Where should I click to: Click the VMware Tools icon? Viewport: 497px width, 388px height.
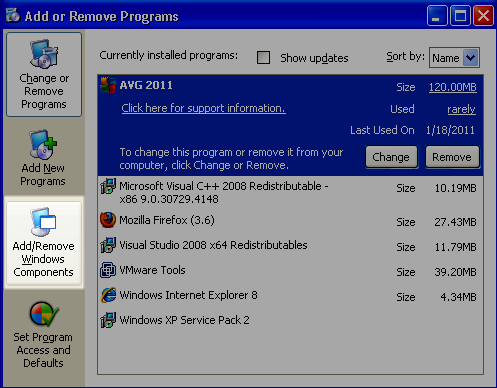point(108,270)
